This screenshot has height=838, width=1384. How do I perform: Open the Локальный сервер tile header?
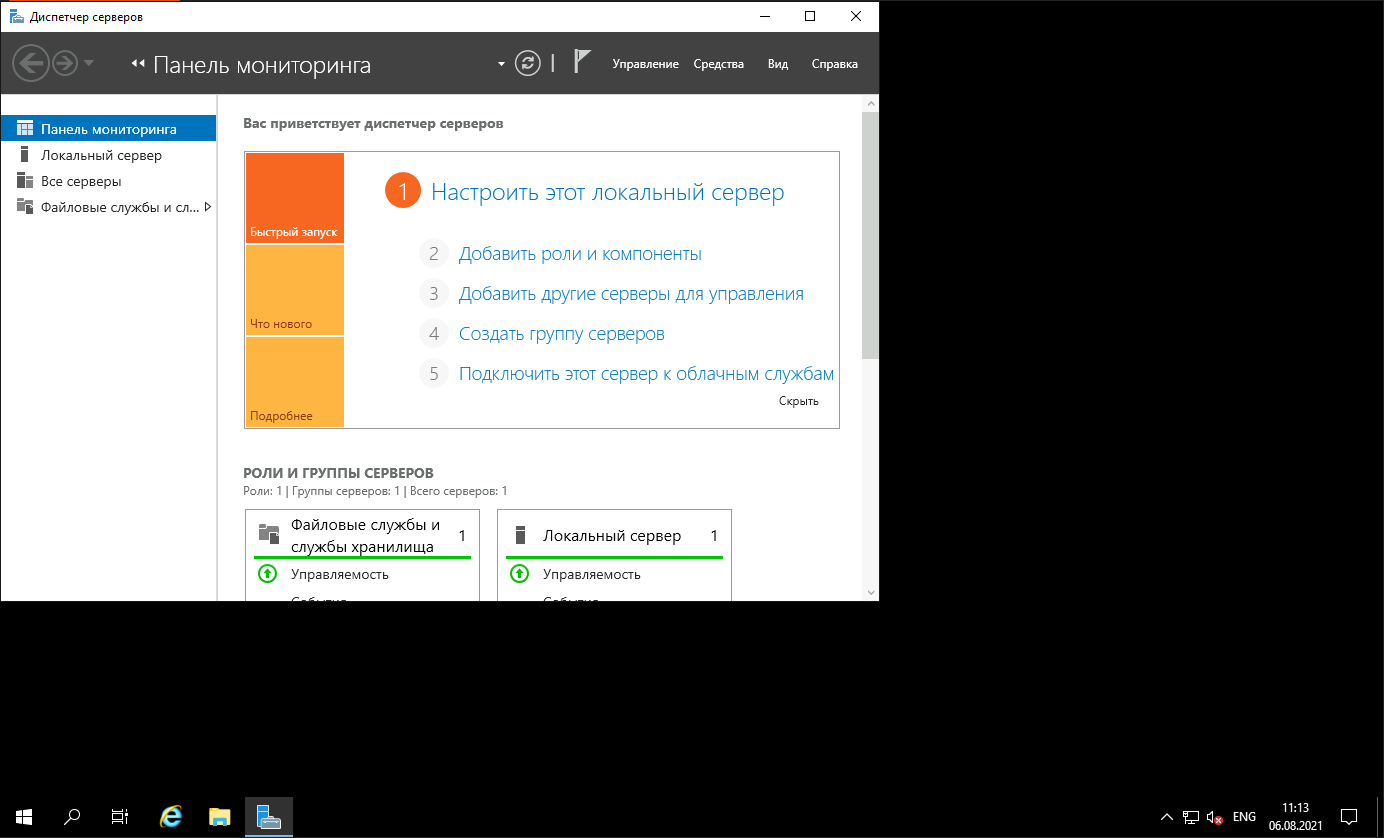(x=614, y=536)
